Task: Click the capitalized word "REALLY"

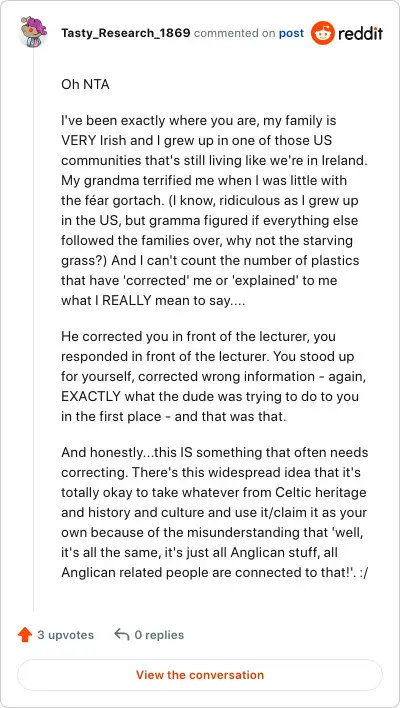Action: [127, 300]
